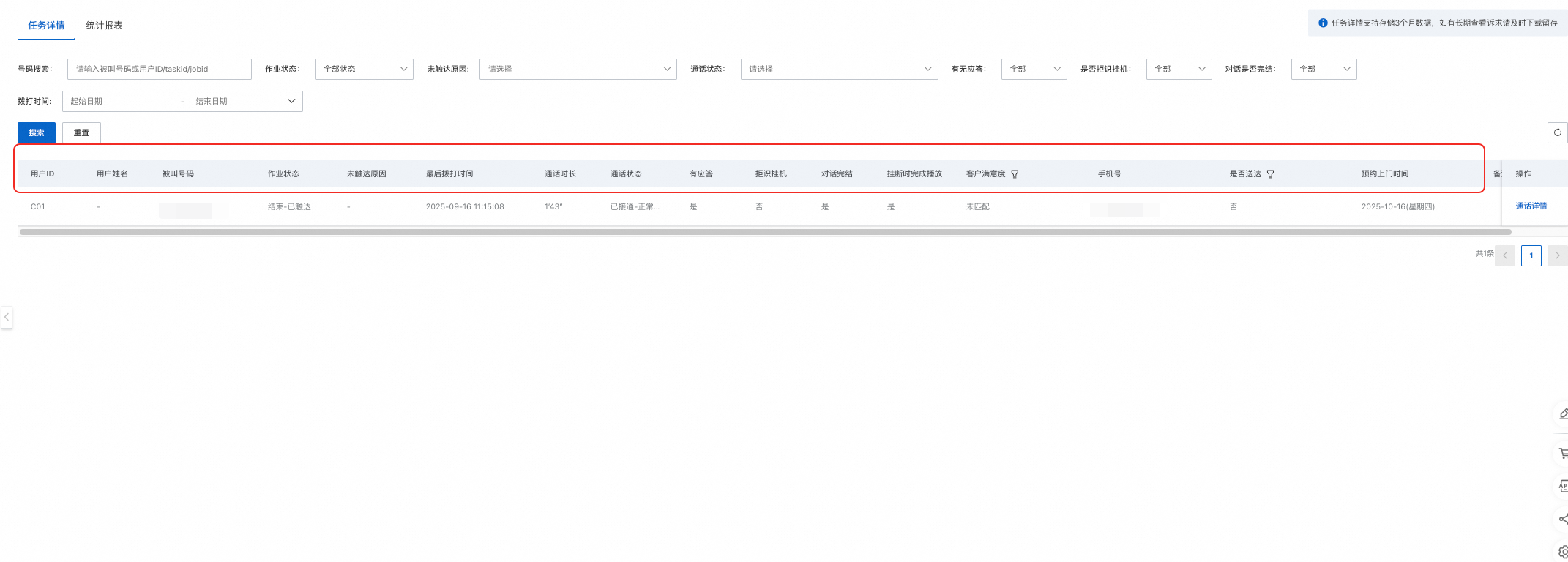
Task: Switch to the 统计报表 tab
Action: click(104, 25)
